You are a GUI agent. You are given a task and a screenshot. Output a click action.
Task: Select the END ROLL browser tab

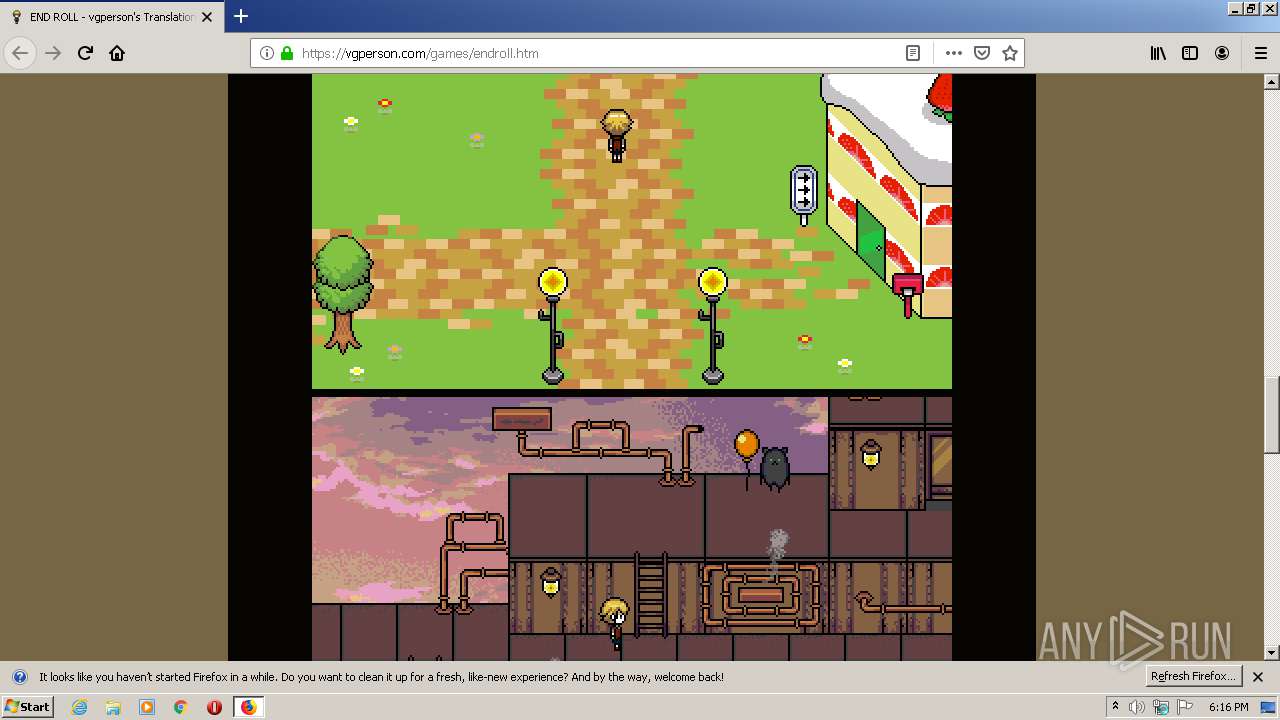112,17
